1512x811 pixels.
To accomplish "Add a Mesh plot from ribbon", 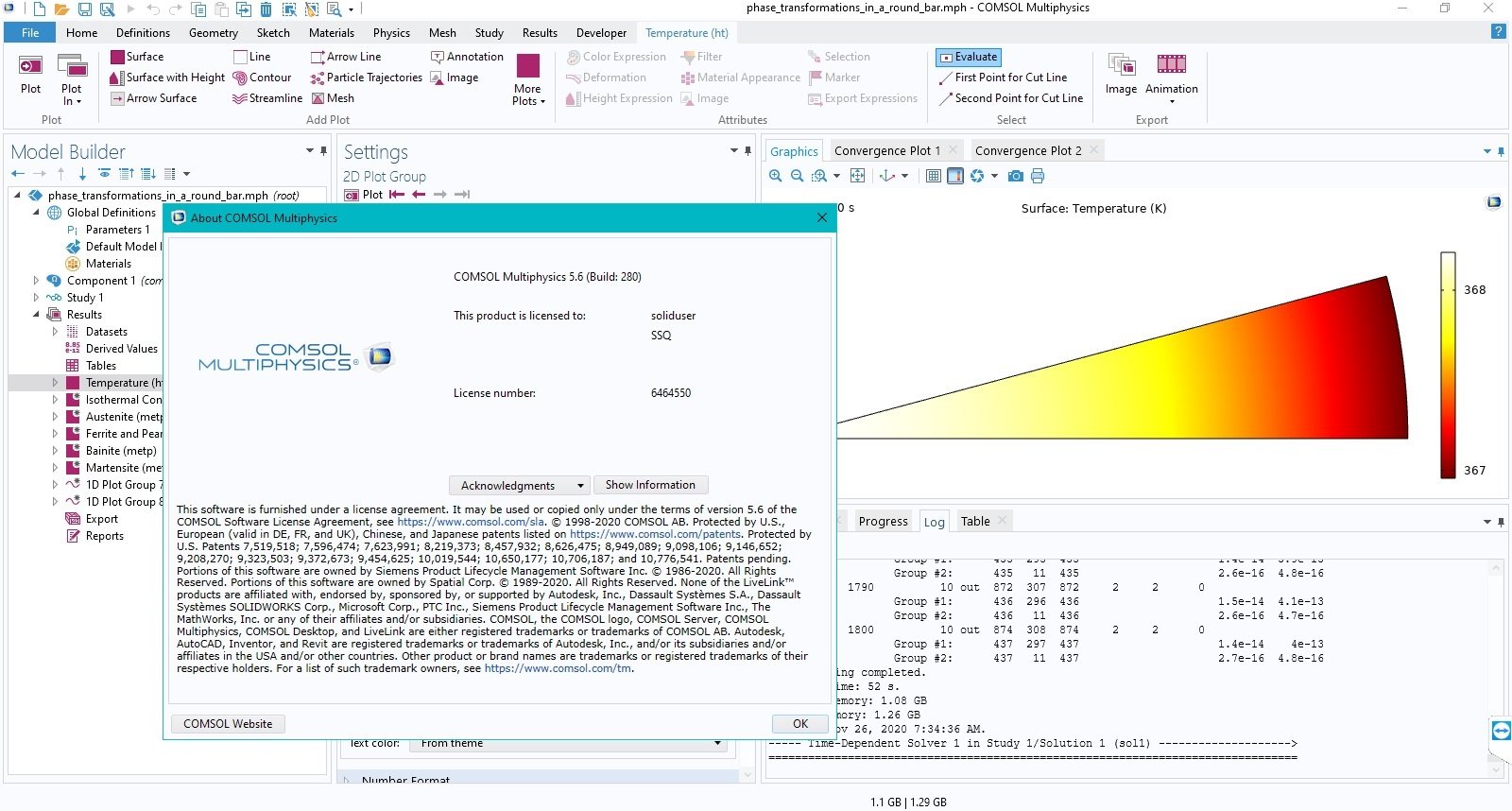I will pyautogui.click(x=333, y=98).
